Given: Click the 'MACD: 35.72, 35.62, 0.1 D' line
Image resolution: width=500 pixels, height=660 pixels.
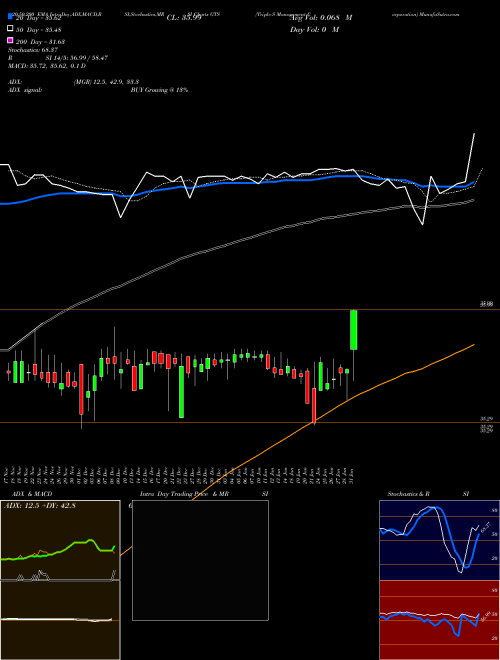Looking at the screenshot, I should (x=47, y=66).
